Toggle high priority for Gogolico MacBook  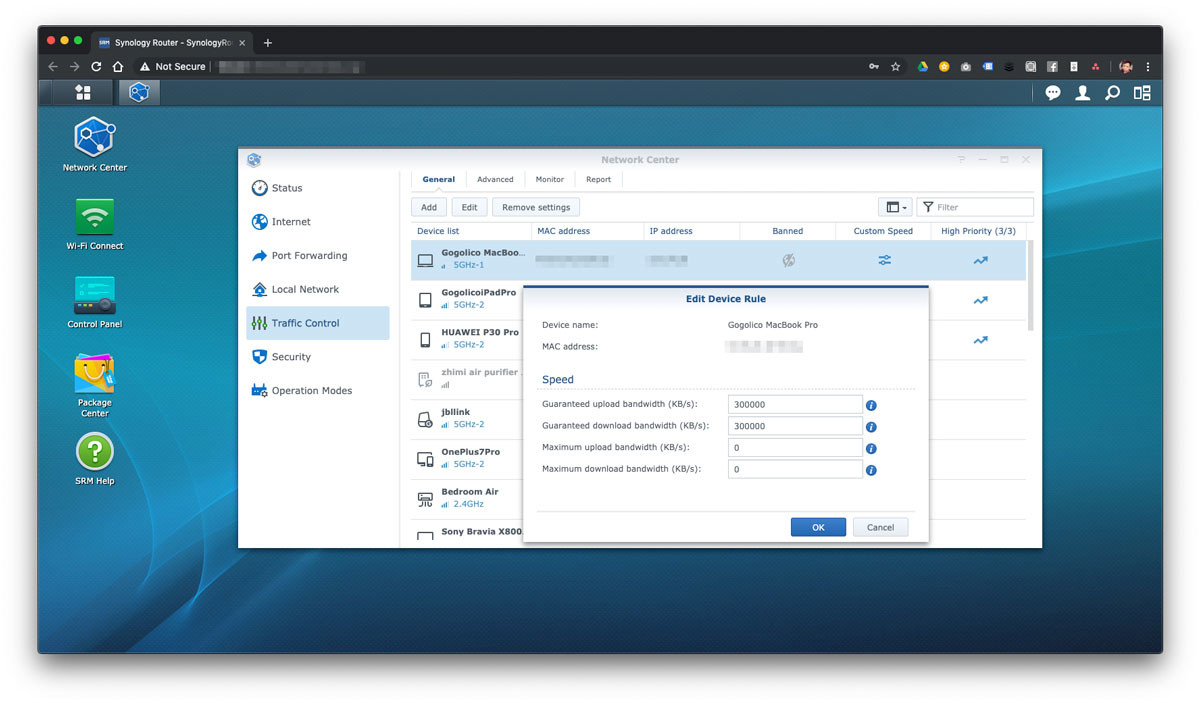tap(980, 260)
